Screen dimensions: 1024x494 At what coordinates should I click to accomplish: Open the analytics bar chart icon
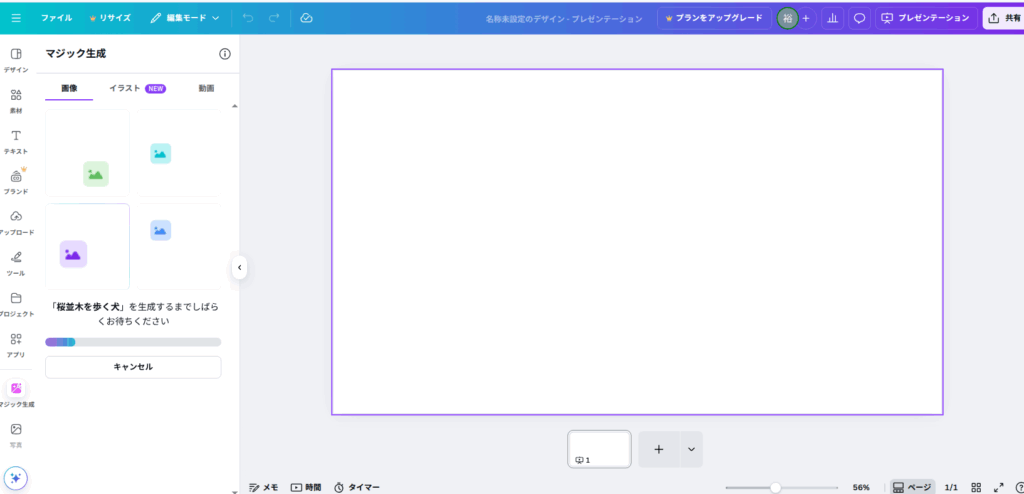(832, 18)
